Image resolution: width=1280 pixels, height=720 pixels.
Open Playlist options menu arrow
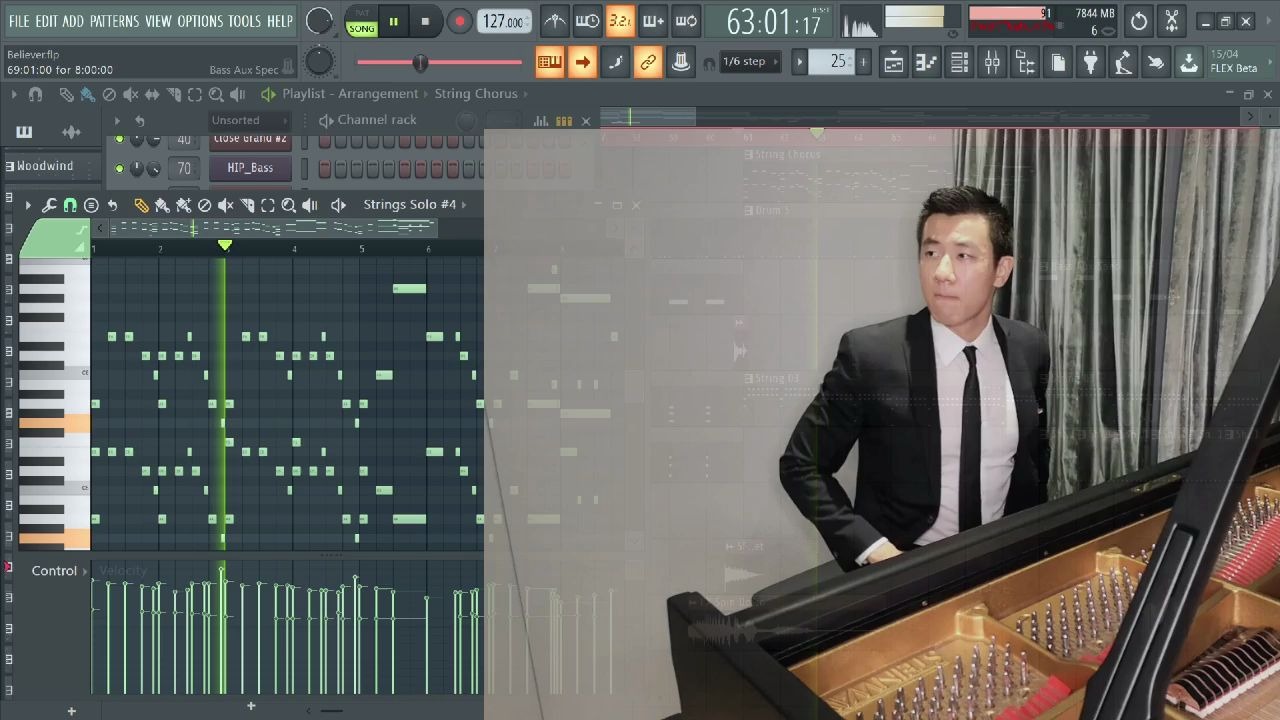coord(14,94)
